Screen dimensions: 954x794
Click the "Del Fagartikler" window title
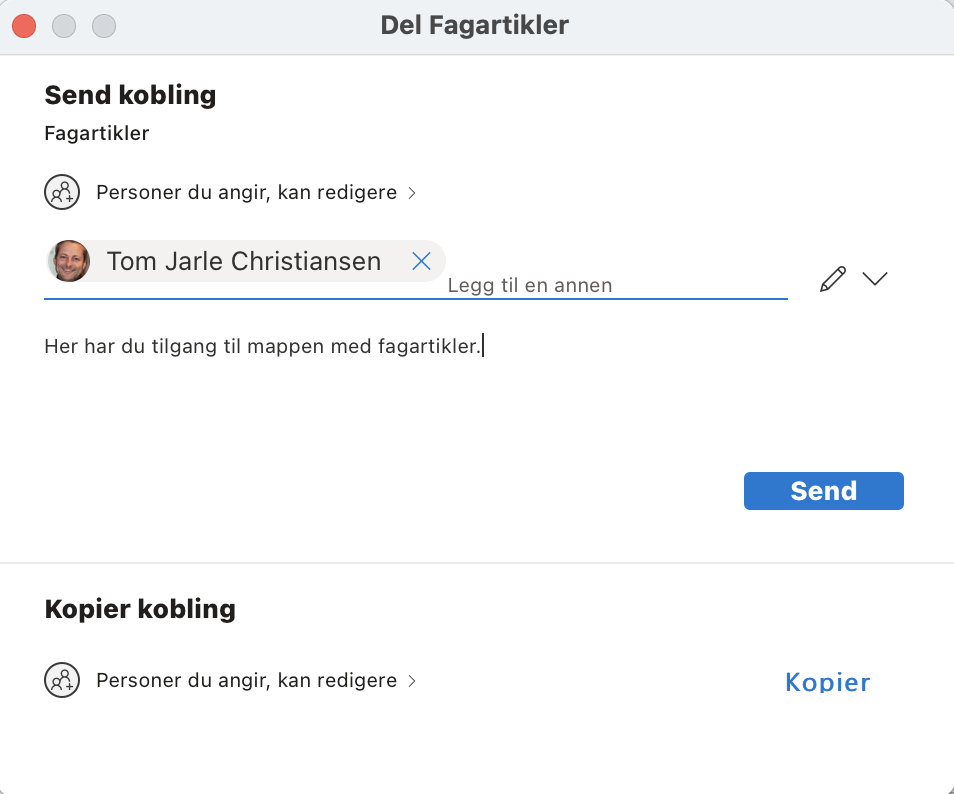[474, 25]
